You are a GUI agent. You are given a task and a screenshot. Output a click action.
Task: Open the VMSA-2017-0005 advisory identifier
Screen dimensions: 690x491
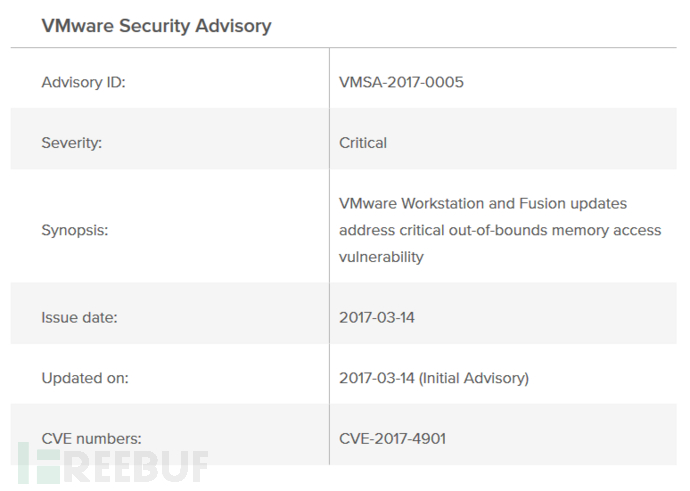tap(401, 82)
